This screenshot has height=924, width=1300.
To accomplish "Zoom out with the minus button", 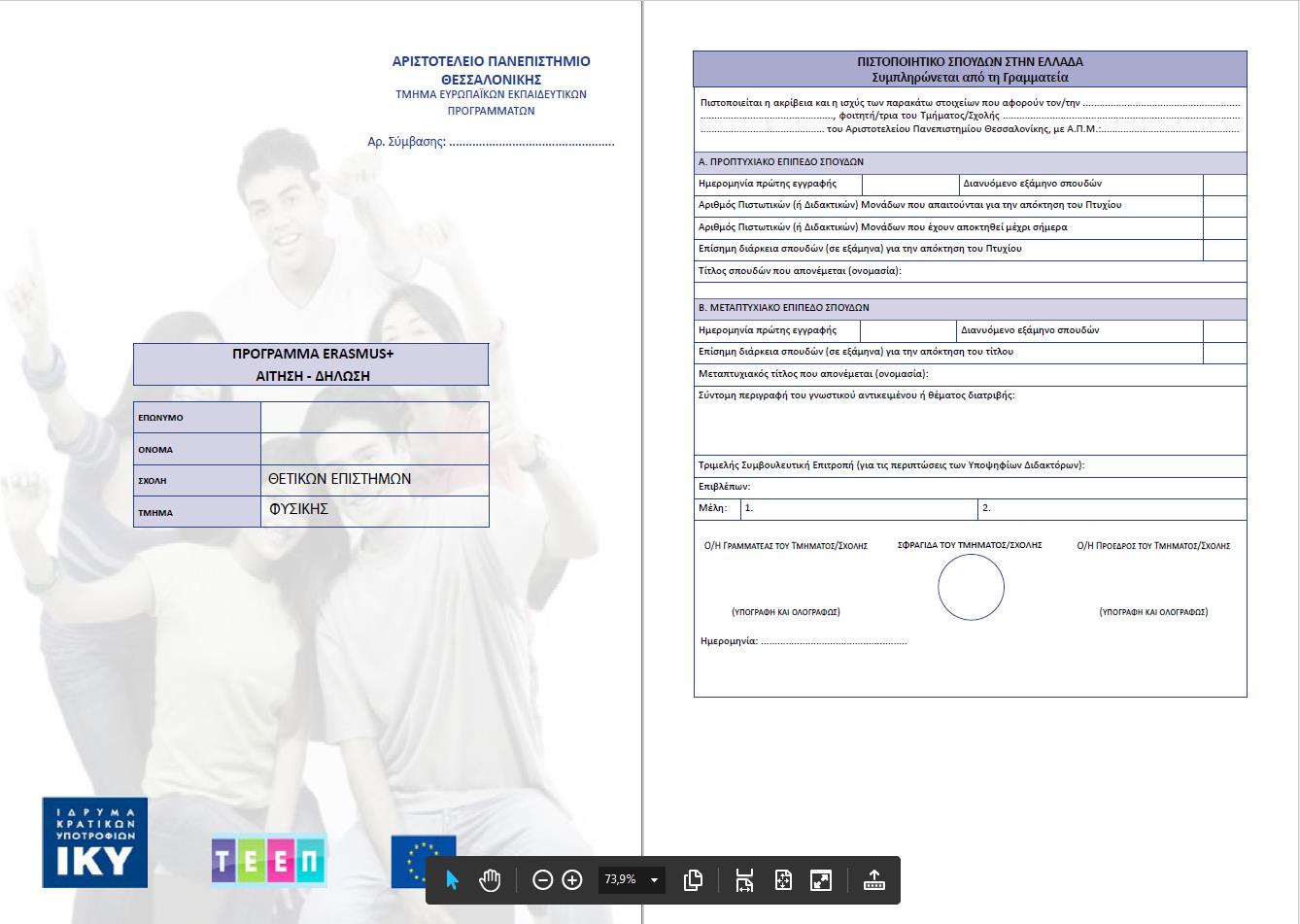I will point(543,880).
